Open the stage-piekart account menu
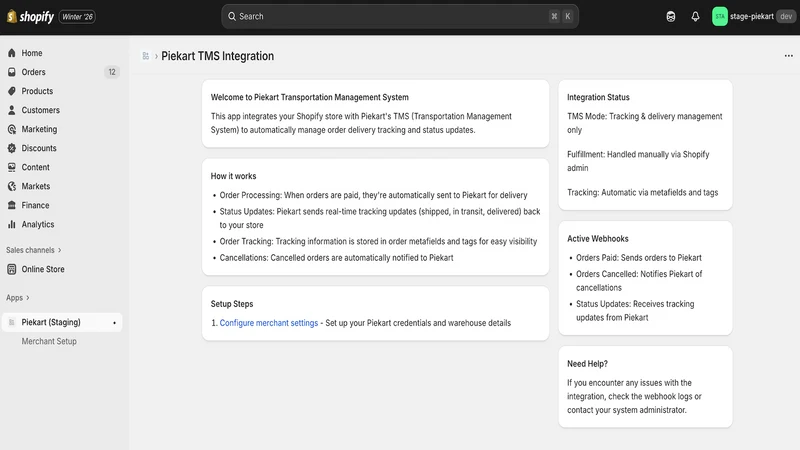 [x=753, y=16]
